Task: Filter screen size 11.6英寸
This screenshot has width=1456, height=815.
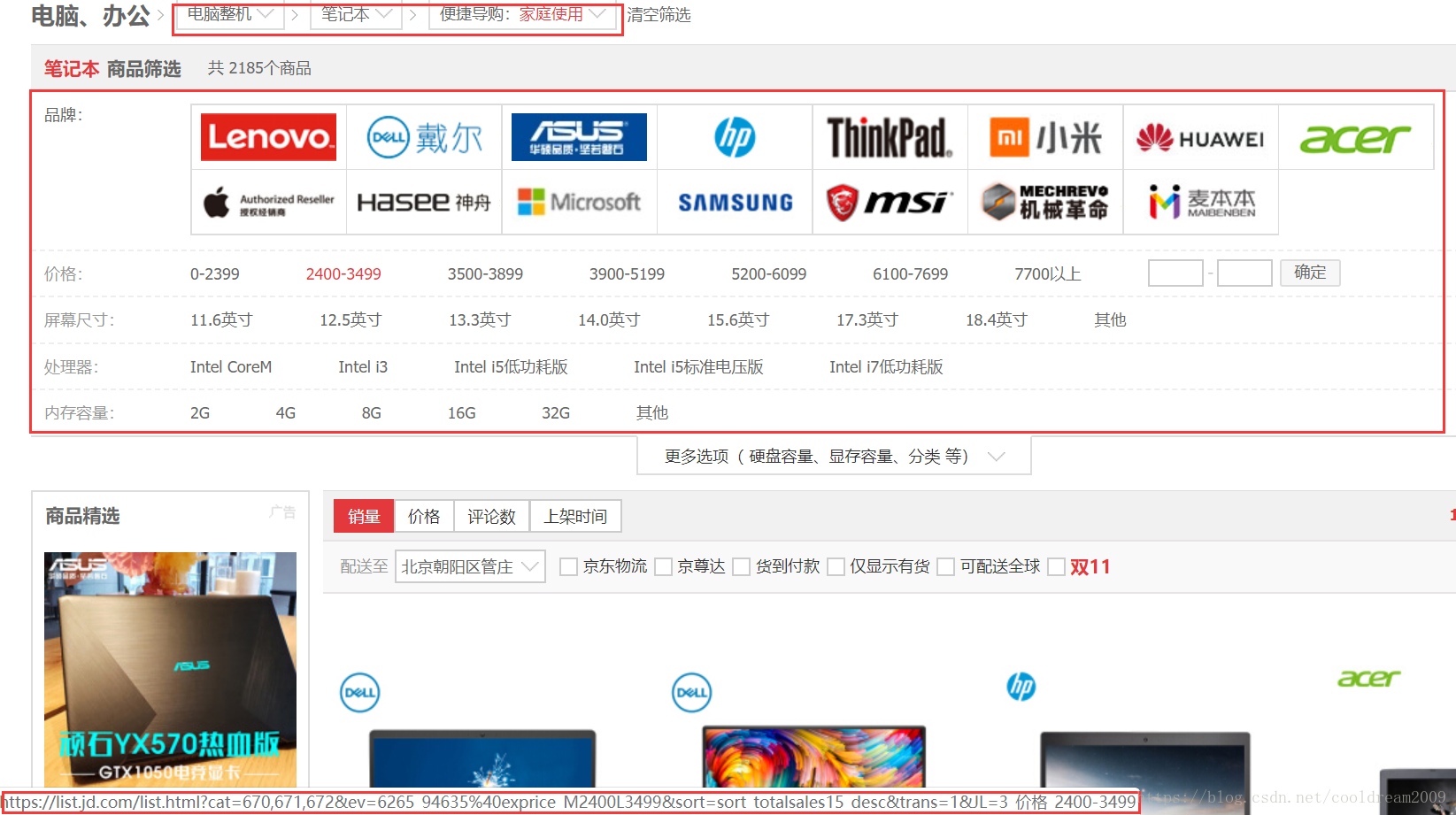Action: click(221, 320)
